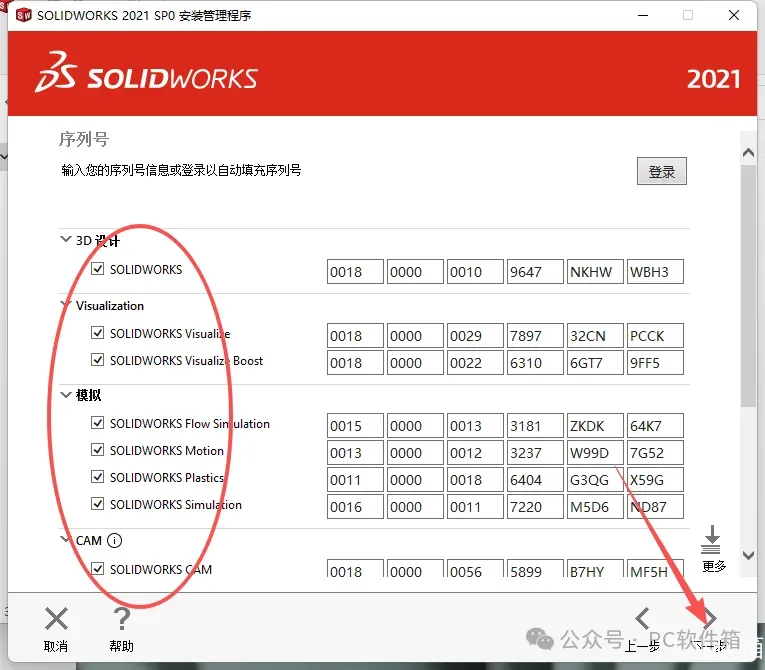Click Visualize serial field 0029
The image size is (765, 670).
pyautogui.click(x=475, y=336)
